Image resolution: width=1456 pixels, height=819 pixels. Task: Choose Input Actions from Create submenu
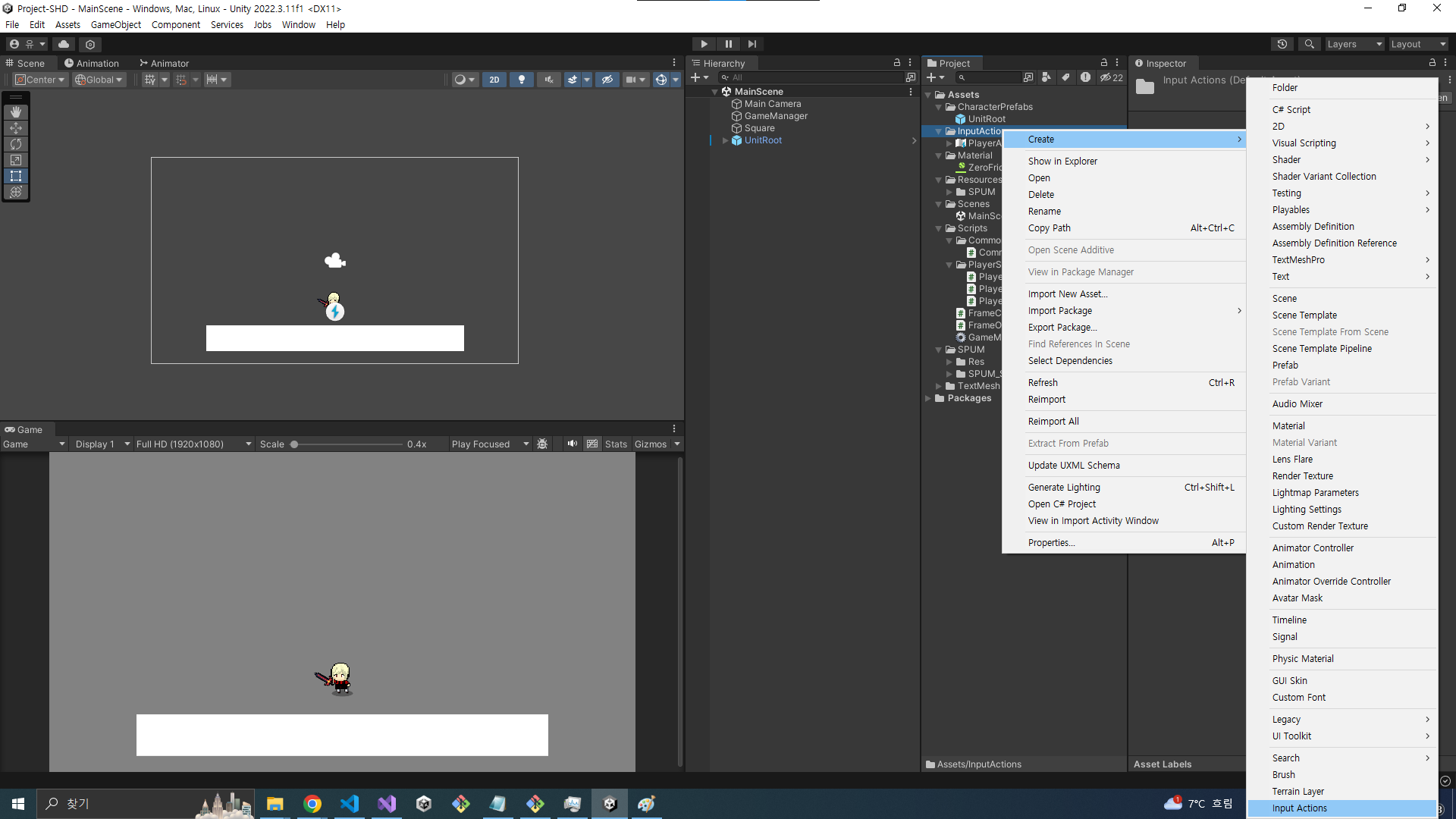click(x=1299, y=808)
